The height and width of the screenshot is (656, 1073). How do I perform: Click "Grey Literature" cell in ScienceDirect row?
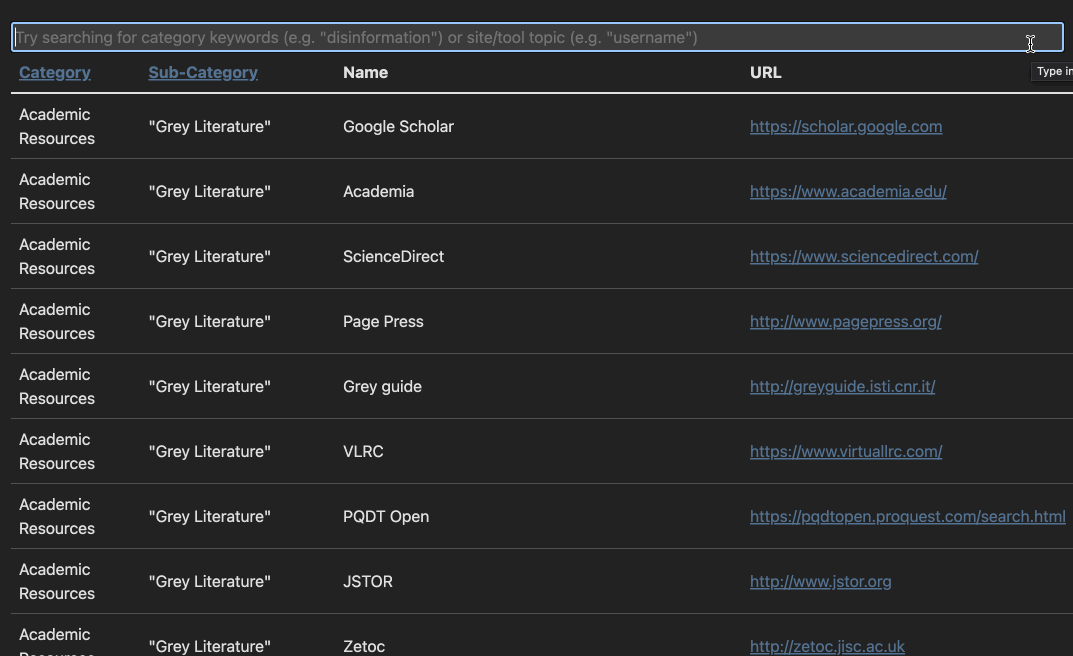[209, 257]
